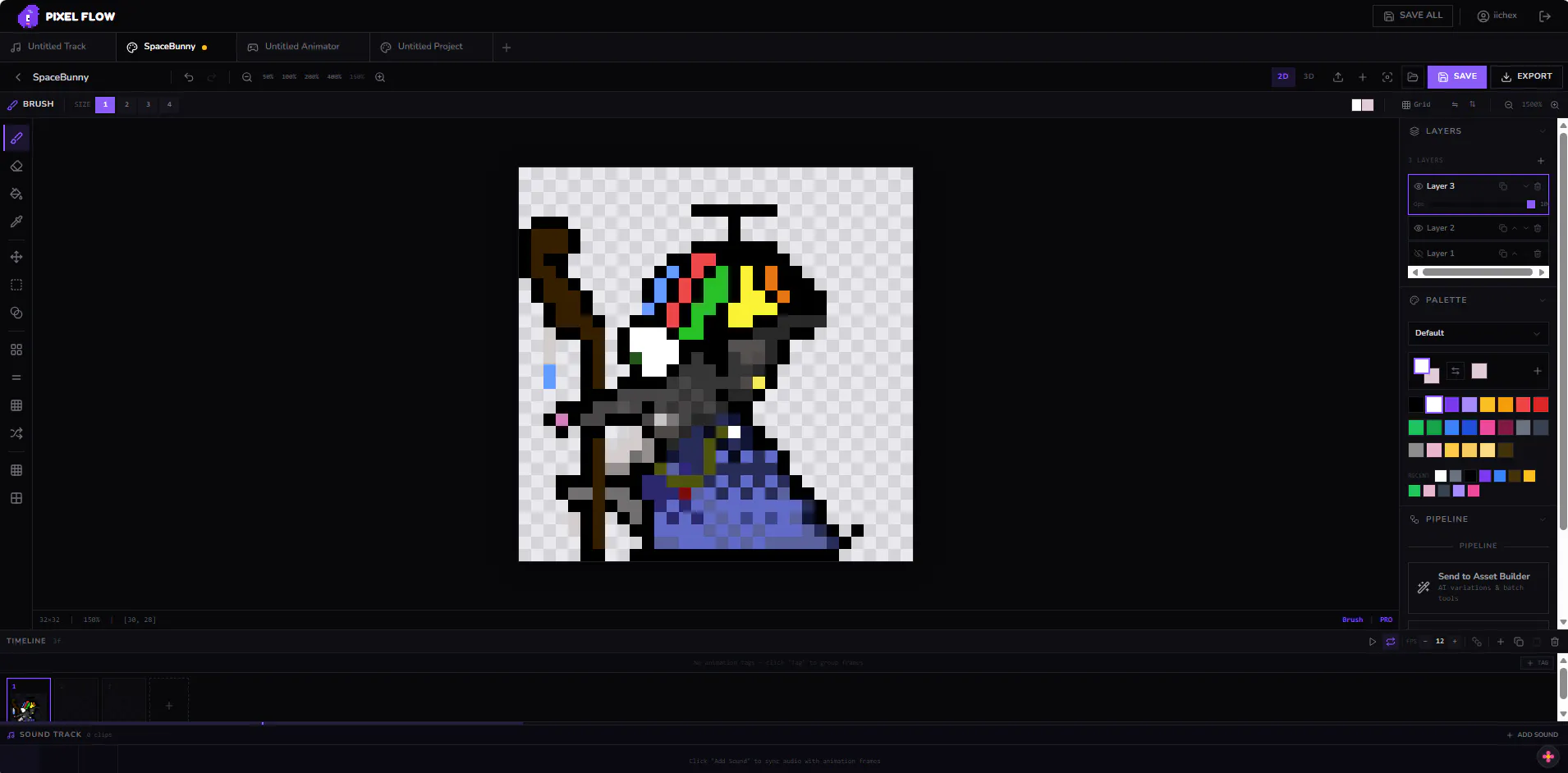Click the upload icon next to 3D
The image size is (1568, 773).
1338,77
